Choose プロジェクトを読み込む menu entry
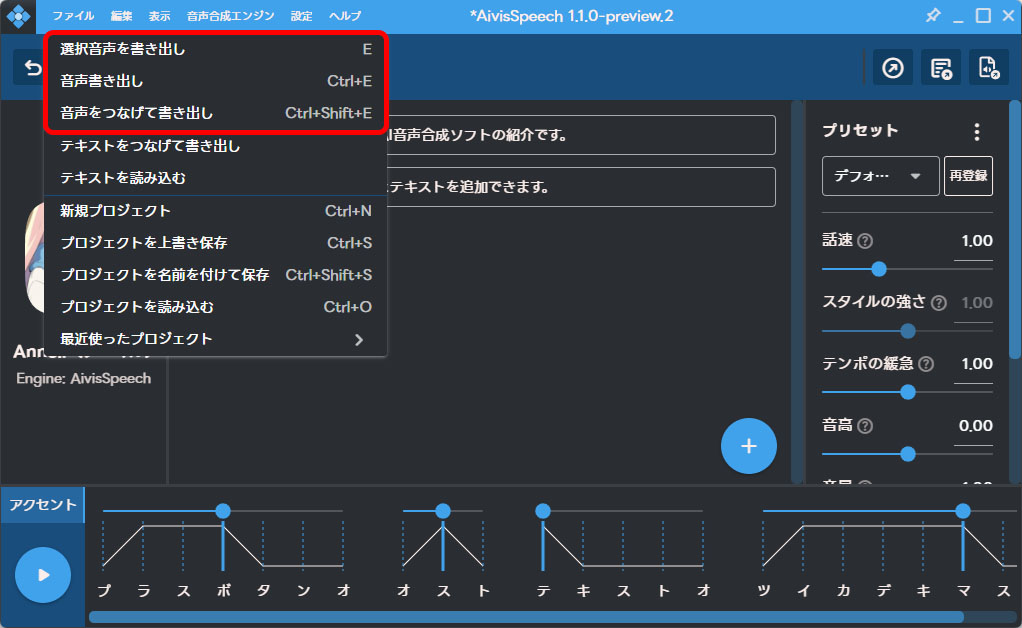1022x628 pixels. 216,307
